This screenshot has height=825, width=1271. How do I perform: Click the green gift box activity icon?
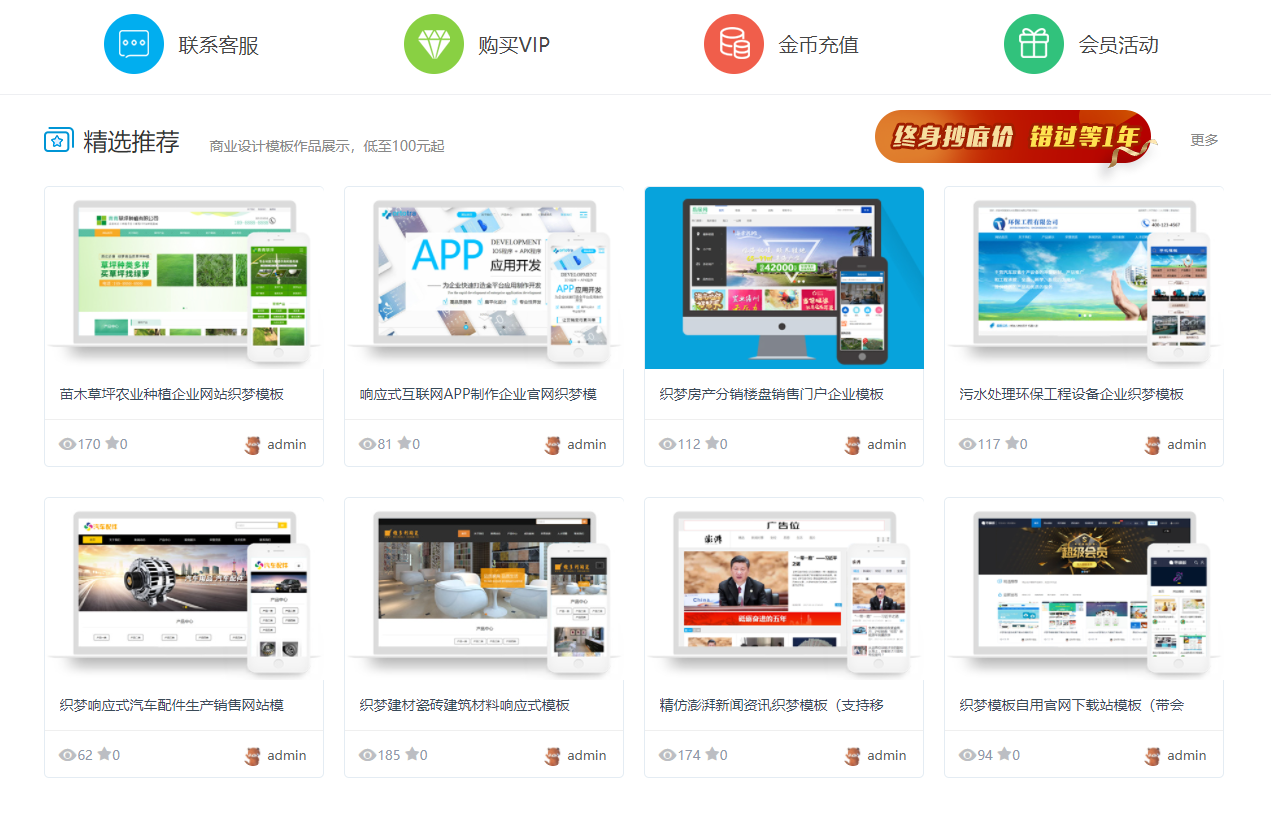coord(1034,44)
